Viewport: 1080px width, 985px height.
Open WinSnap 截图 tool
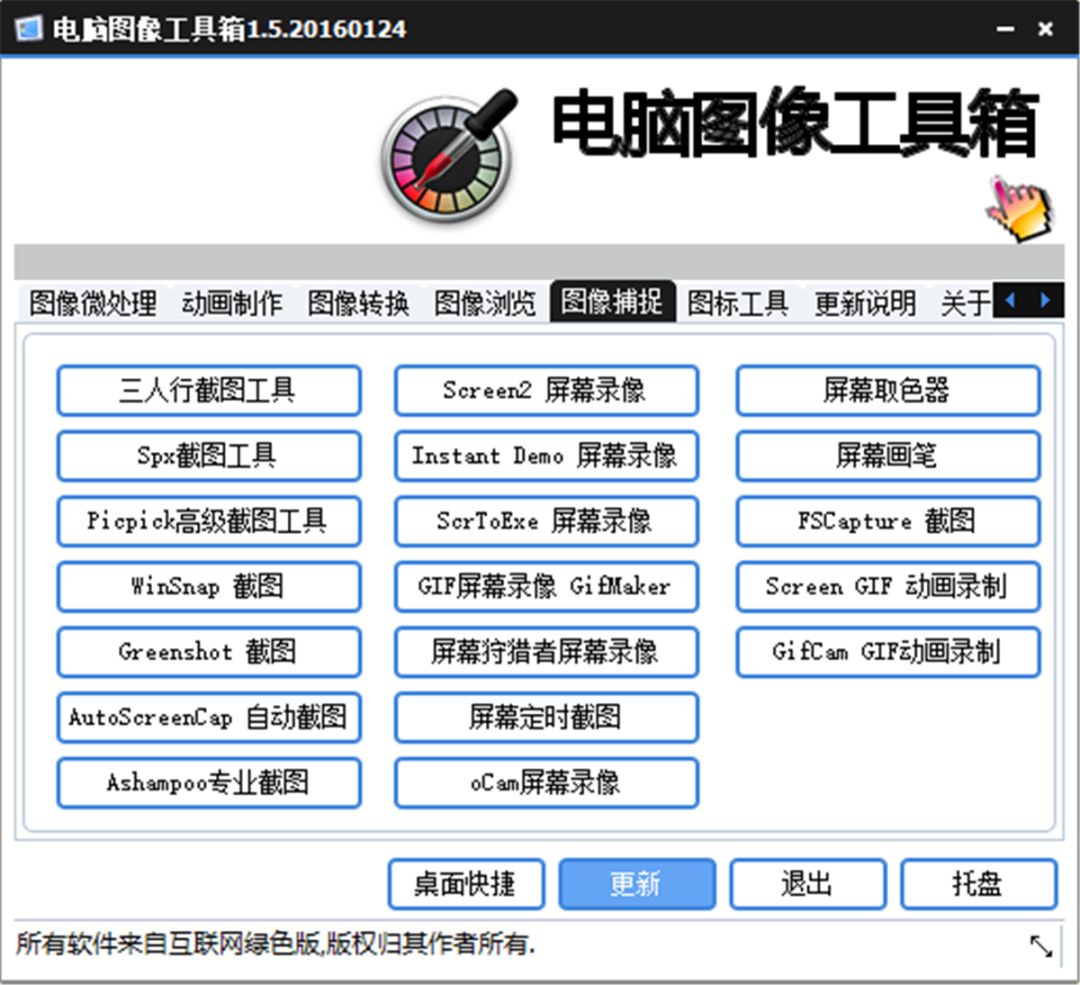(x=209, y=587)
